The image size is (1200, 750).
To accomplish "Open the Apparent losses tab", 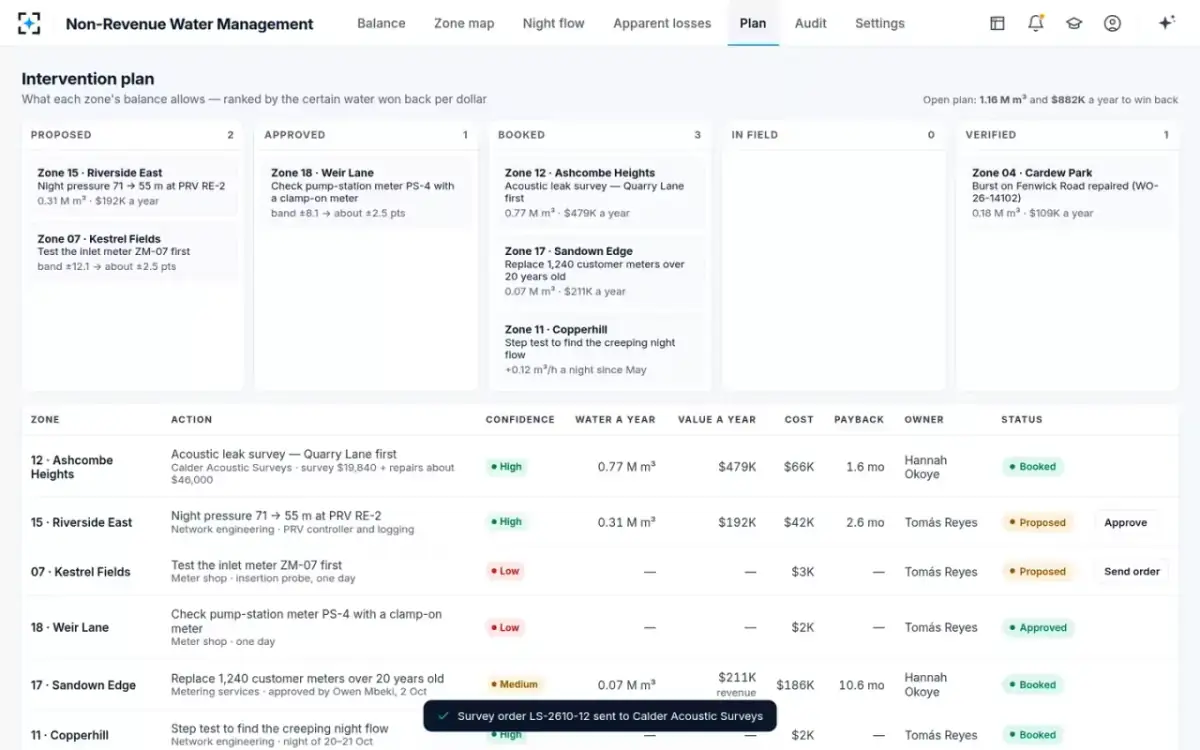I will coord(662,23).
